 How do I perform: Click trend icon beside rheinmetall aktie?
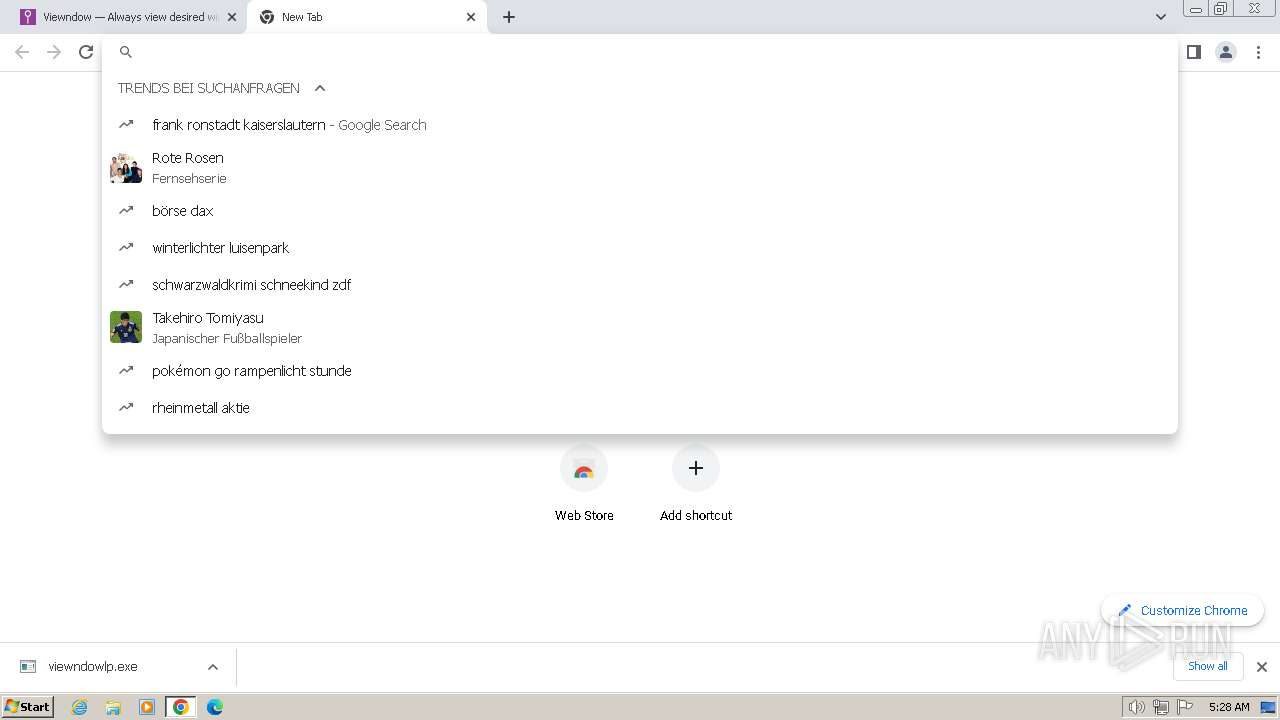pyautogui.click(x=126, y=407)
